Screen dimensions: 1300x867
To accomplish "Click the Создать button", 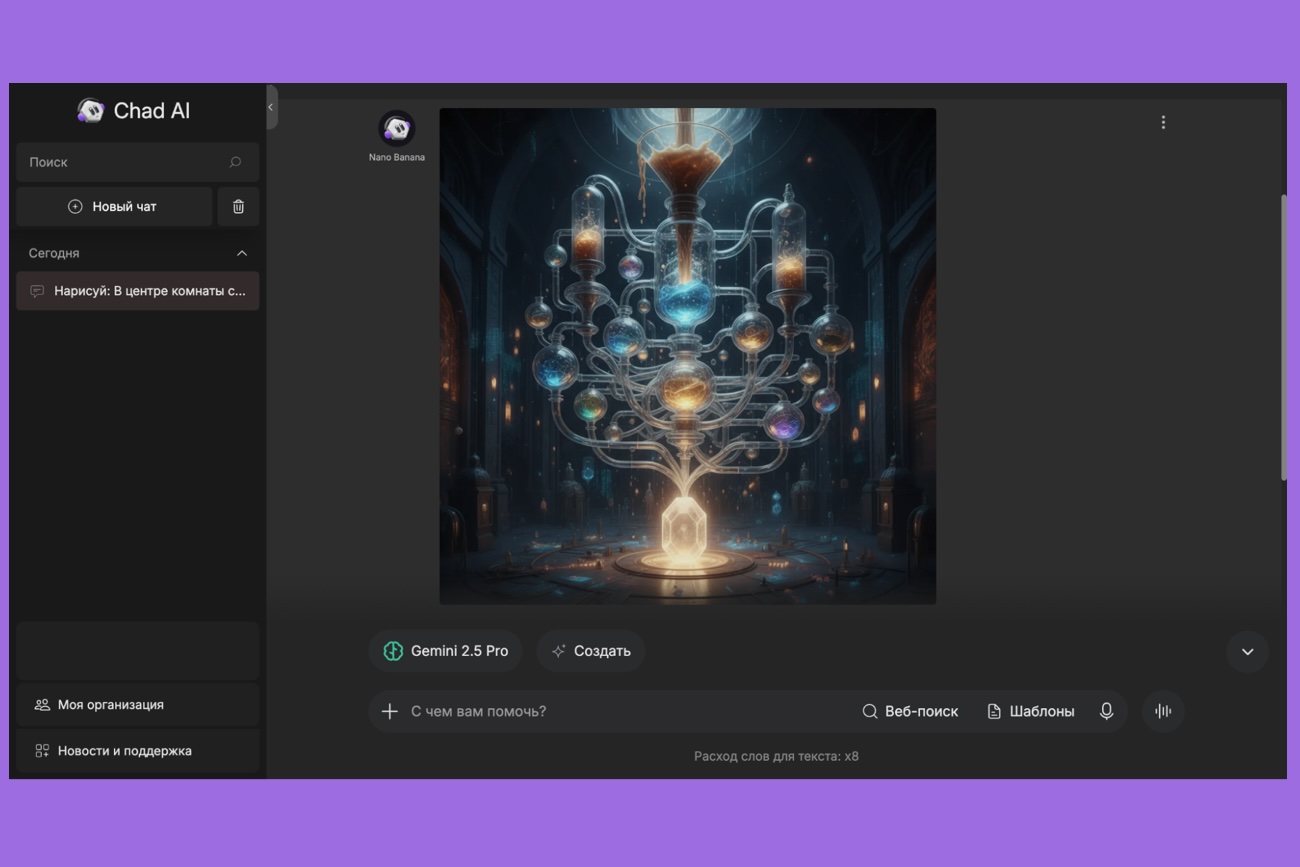I will [591, 651].
